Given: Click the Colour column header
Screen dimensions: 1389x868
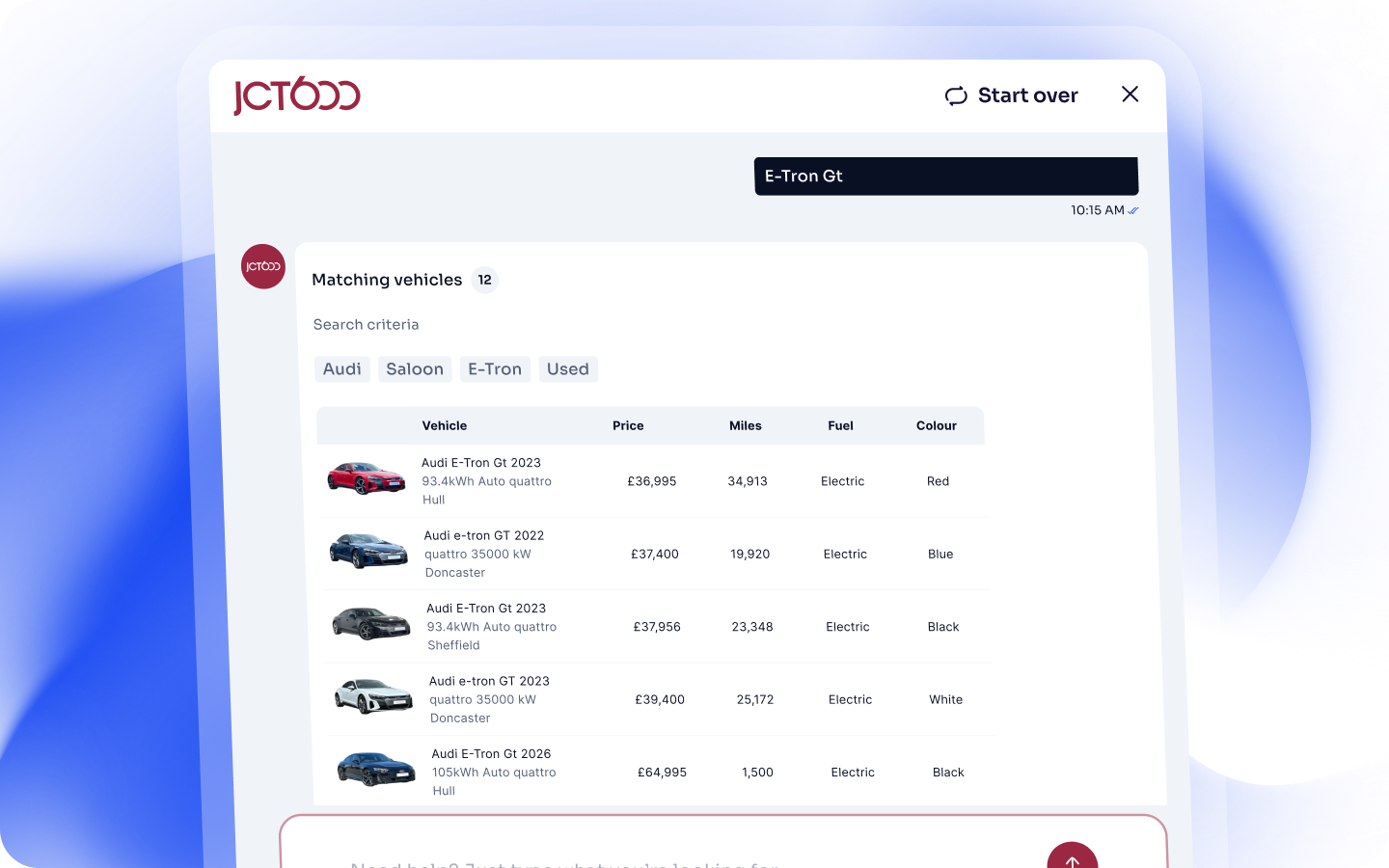Looking at the screenshot, I should pos(937,425).
